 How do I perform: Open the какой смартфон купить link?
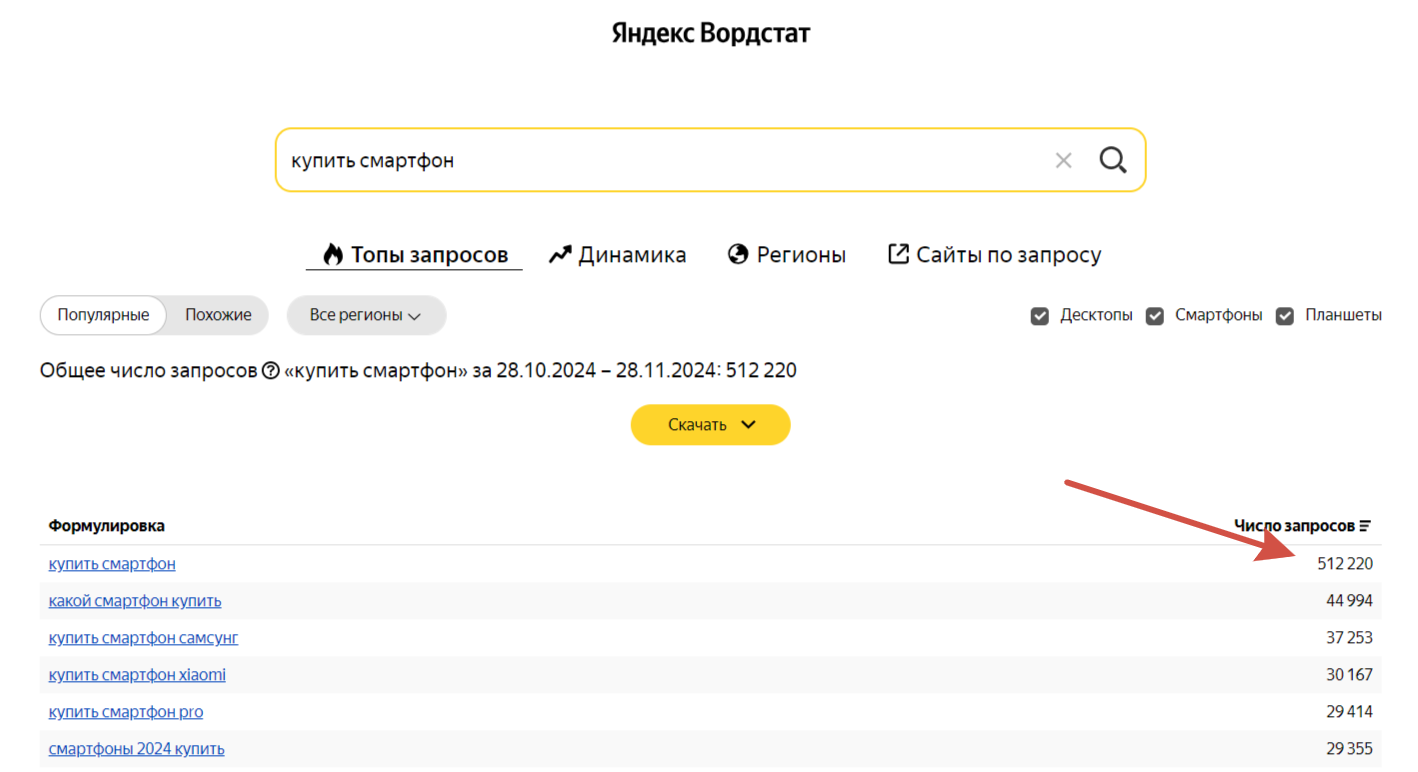pos(135,601)
